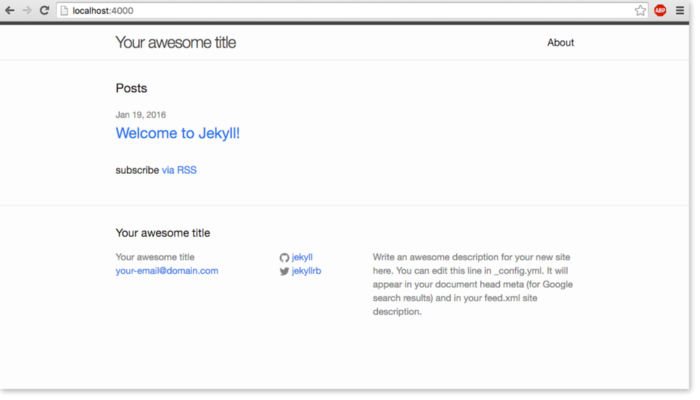
Task: Select the 'Posts' heading
Action: pyautogui.click(x=131, y=88)
